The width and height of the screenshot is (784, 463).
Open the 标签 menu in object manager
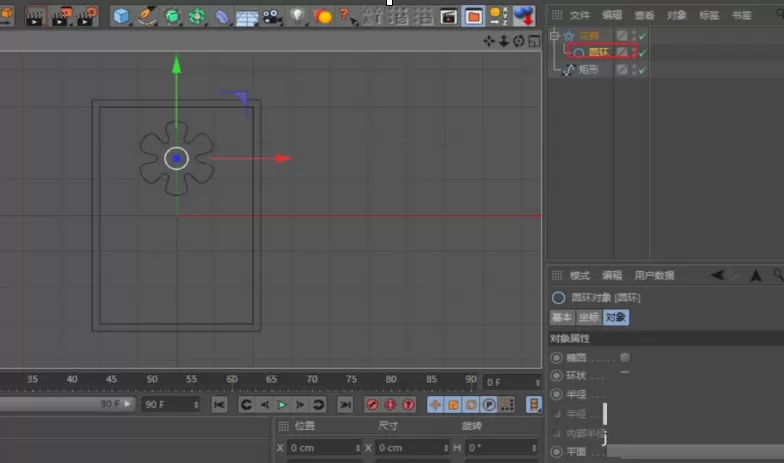709,16
